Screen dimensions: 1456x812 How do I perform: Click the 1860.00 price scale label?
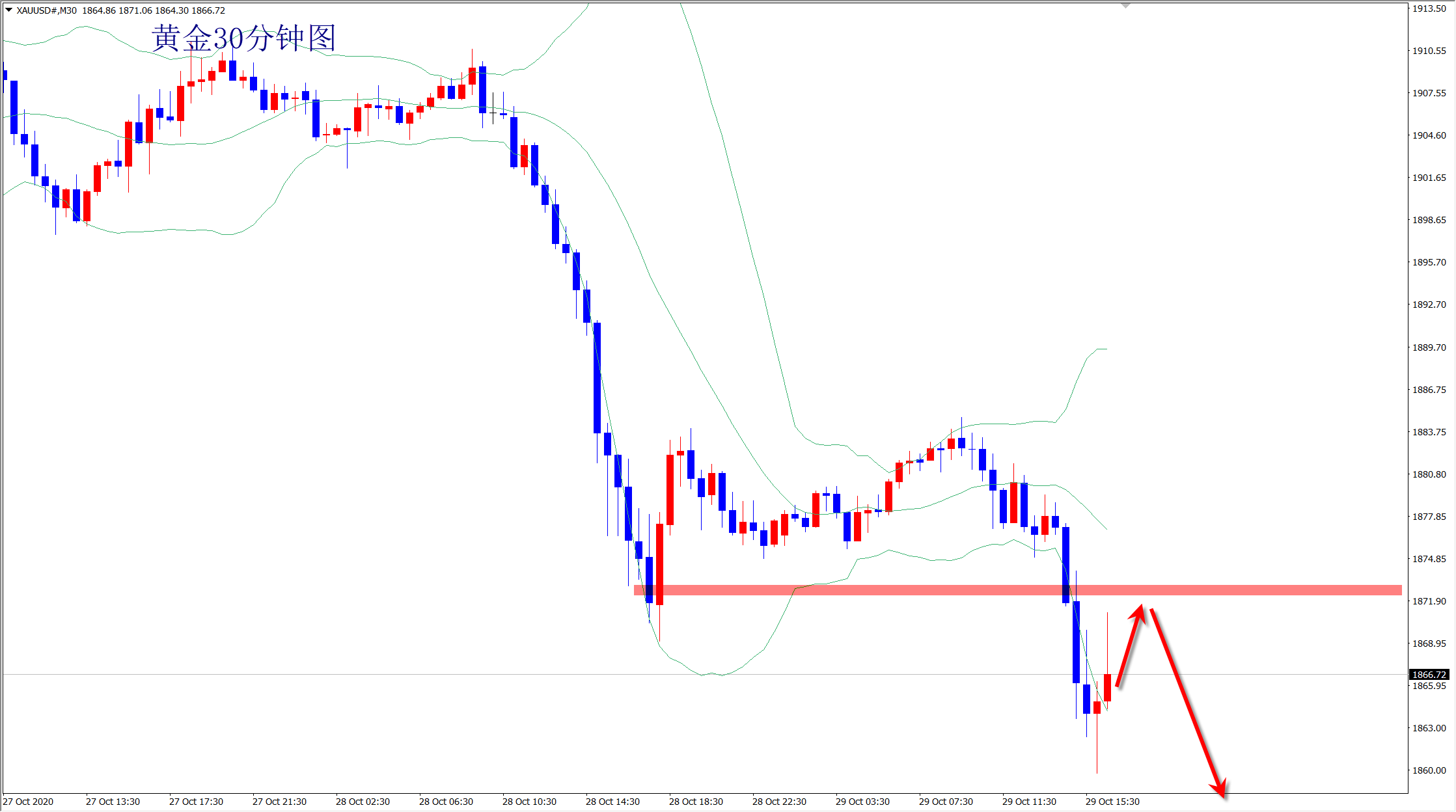(1429, 770)
